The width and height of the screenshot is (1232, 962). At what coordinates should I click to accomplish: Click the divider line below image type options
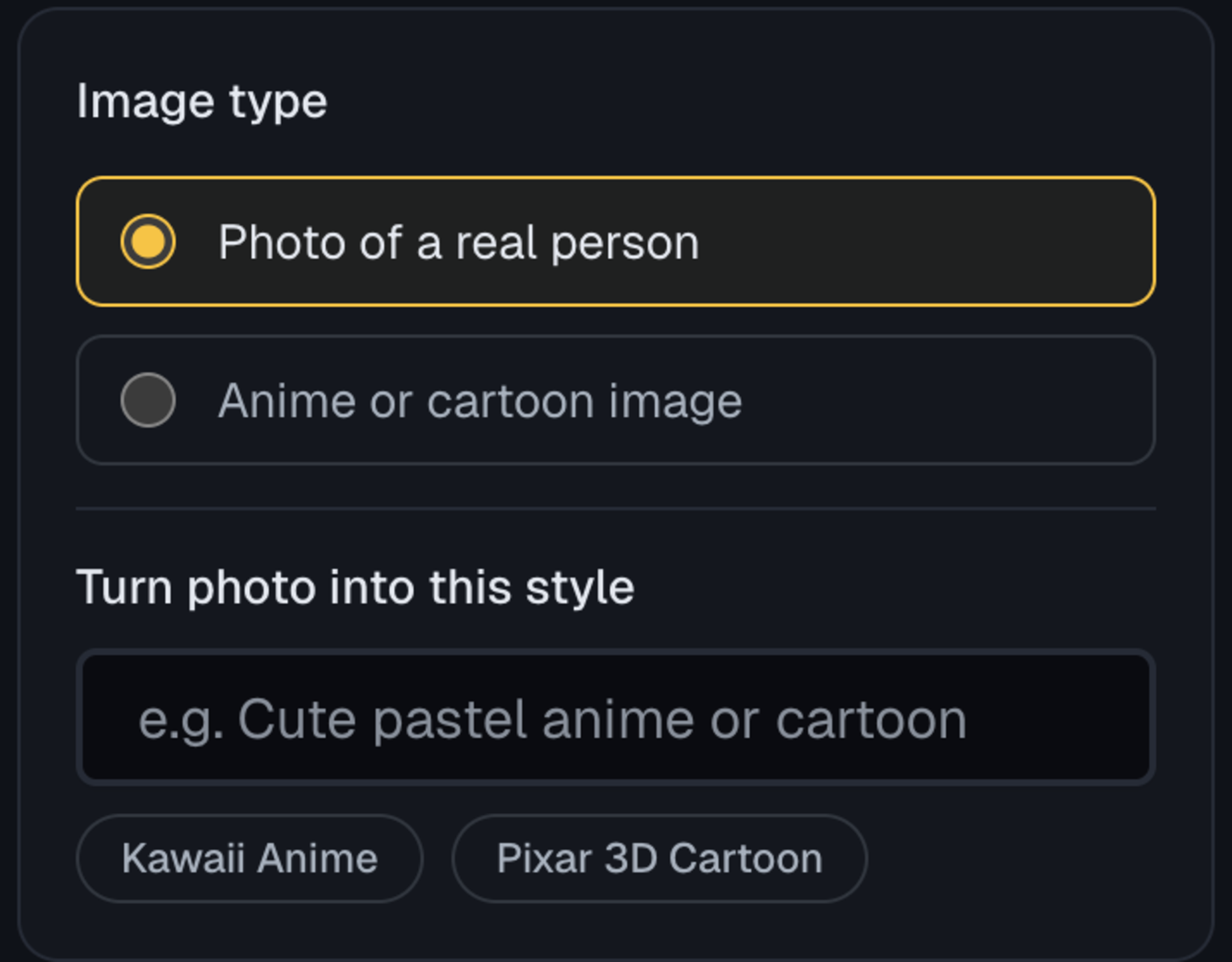point(615,509)
